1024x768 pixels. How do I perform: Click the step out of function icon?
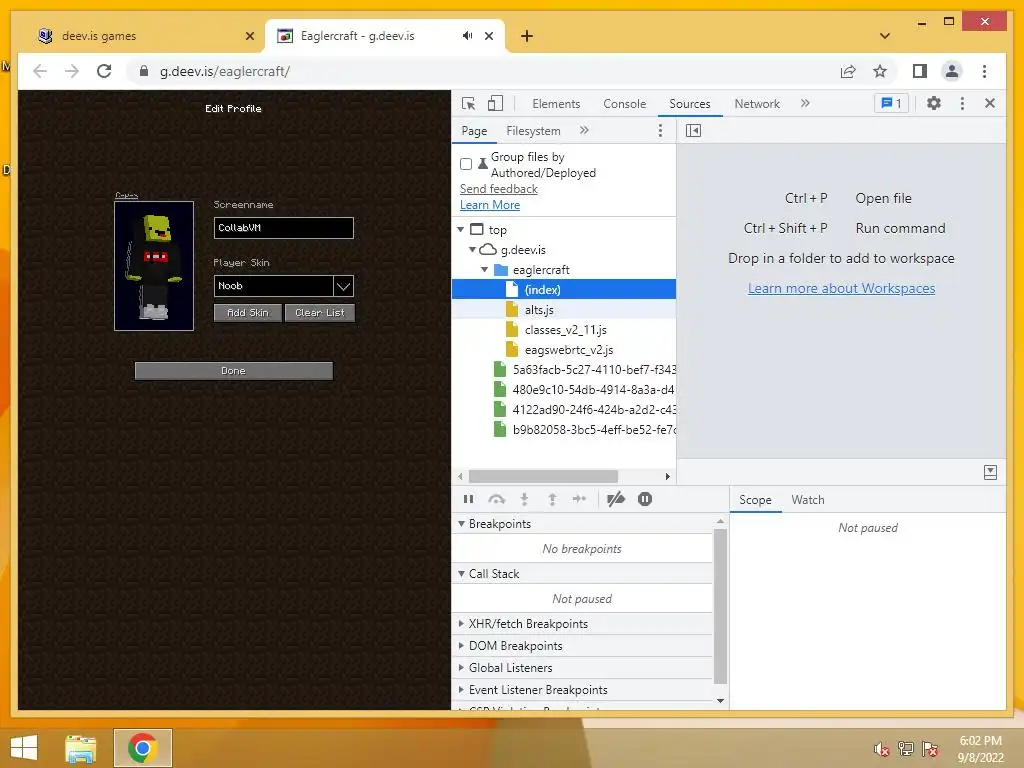coord(552,500)
